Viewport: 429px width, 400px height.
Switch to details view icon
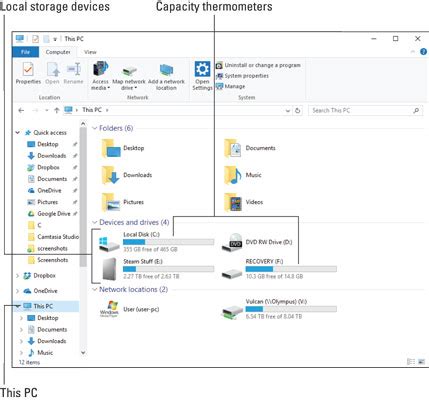(x=411, y=362)
